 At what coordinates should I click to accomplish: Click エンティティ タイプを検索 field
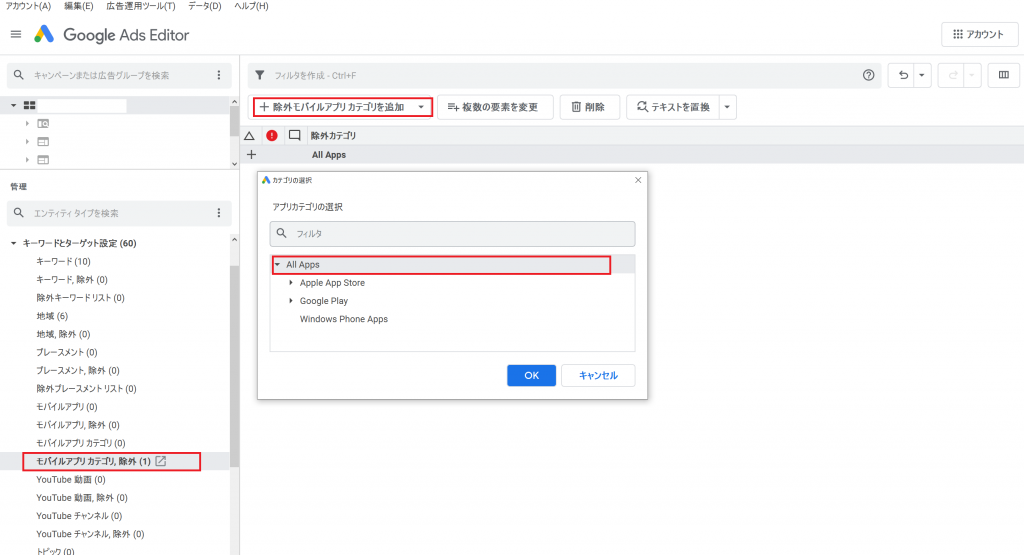120,213
